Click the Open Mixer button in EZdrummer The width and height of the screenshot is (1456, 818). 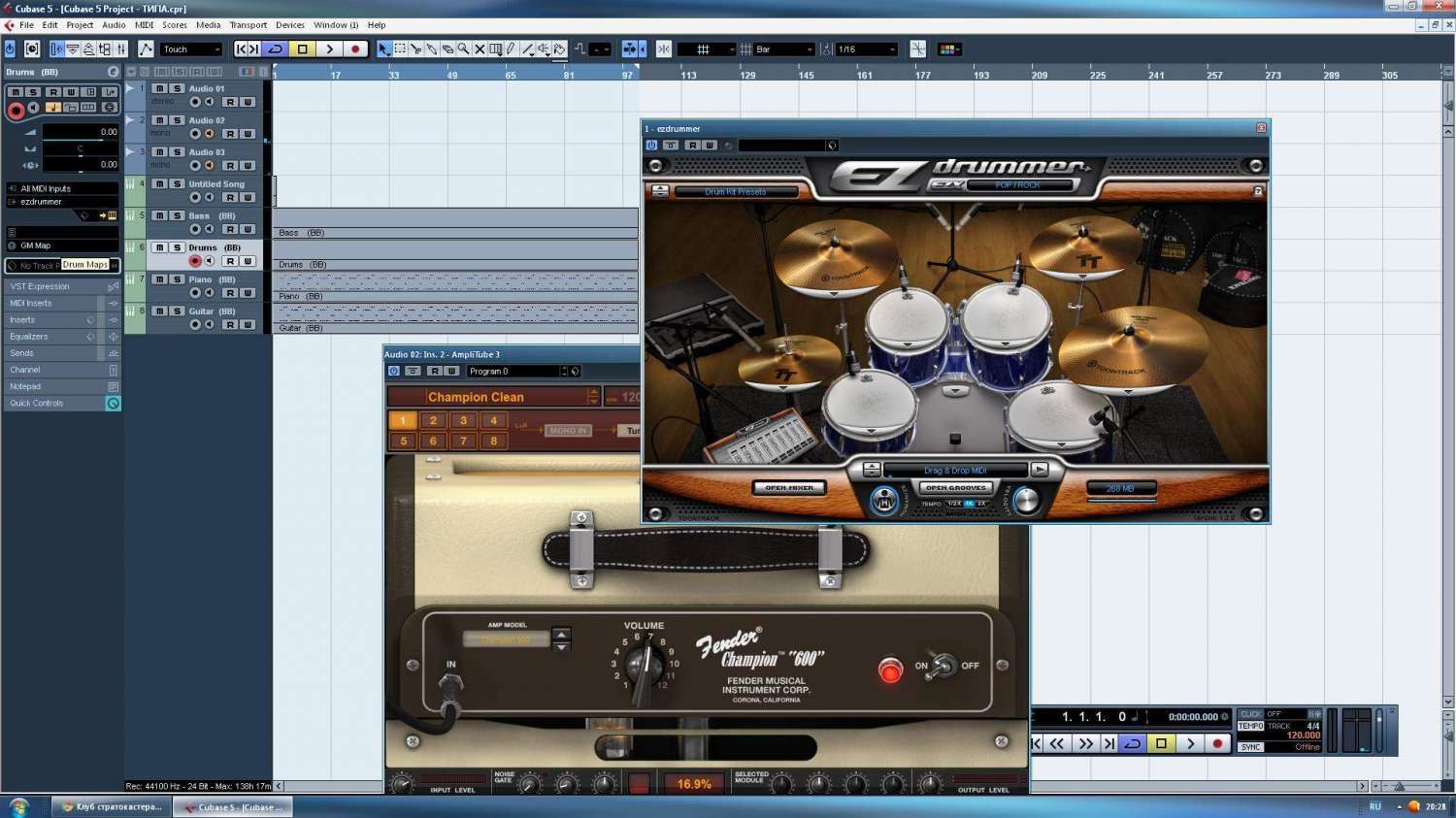click(x=789, y=488)
